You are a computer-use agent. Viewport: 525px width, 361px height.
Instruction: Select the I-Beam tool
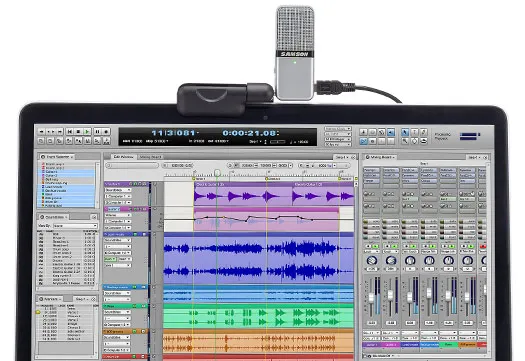415,132
